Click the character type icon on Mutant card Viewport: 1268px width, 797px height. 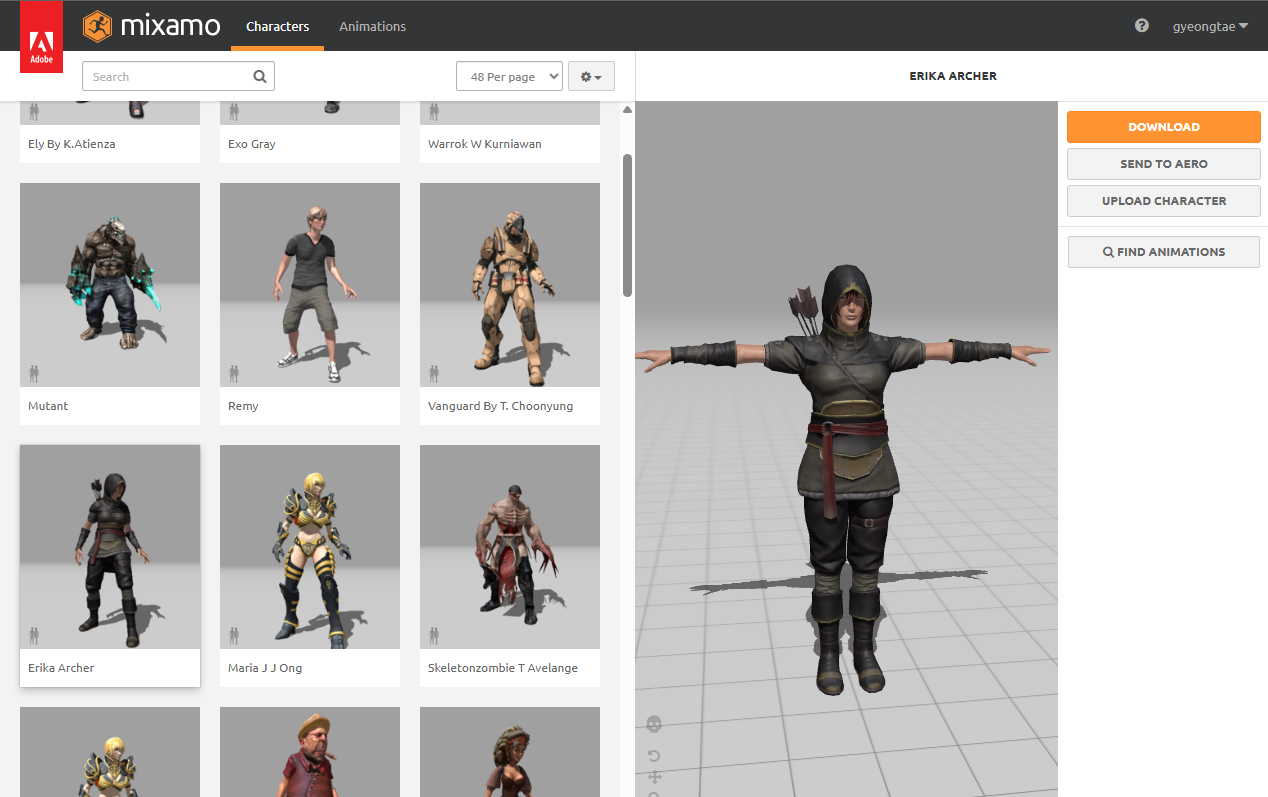tap(34, 373)
